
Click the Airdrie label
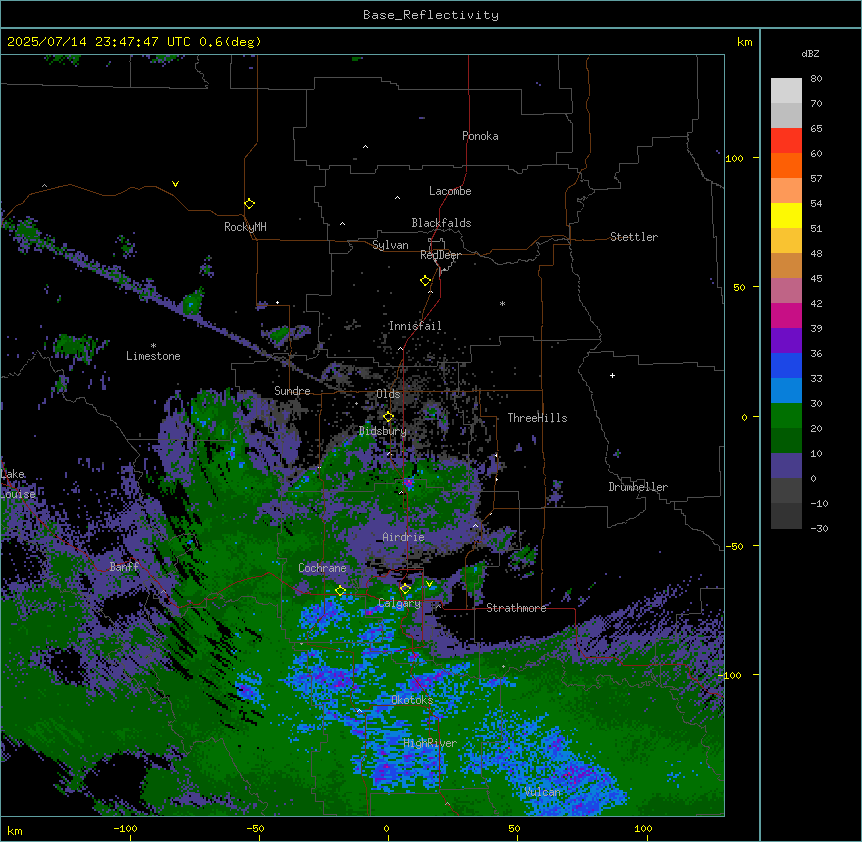(403, 537)
